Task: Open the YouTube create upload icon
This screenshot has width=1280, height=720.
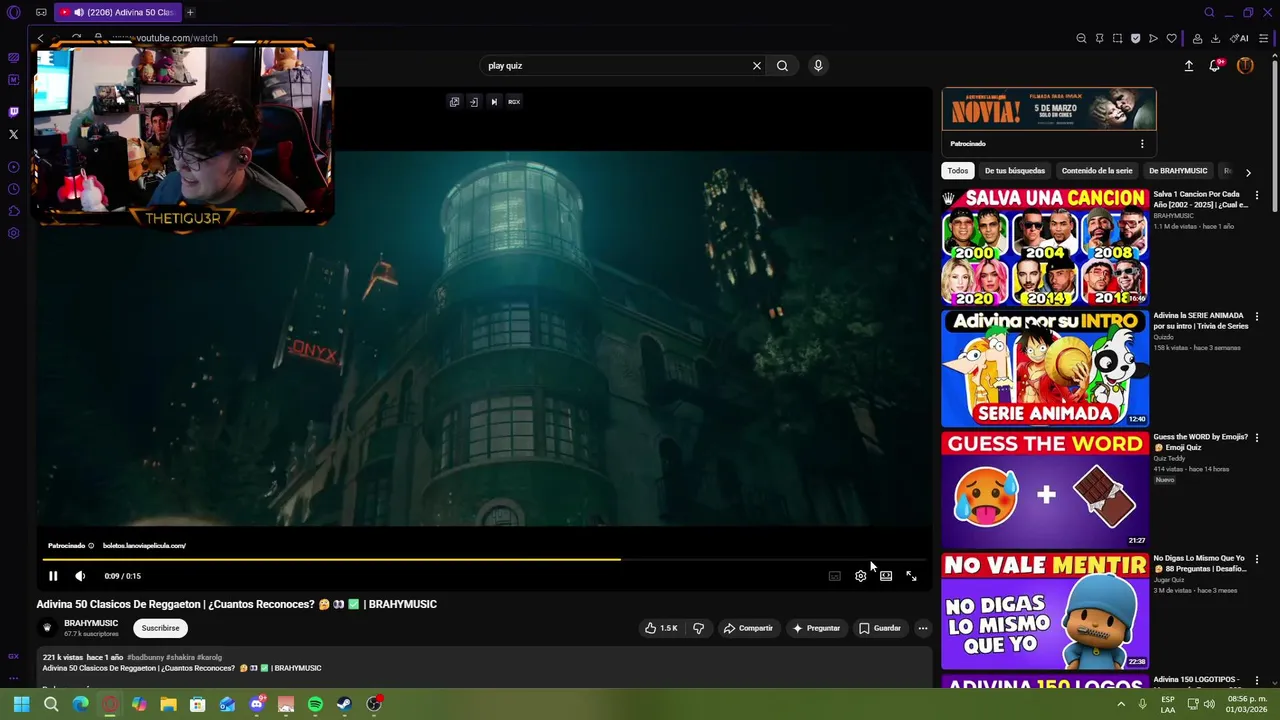Action: click(1189, 66)
